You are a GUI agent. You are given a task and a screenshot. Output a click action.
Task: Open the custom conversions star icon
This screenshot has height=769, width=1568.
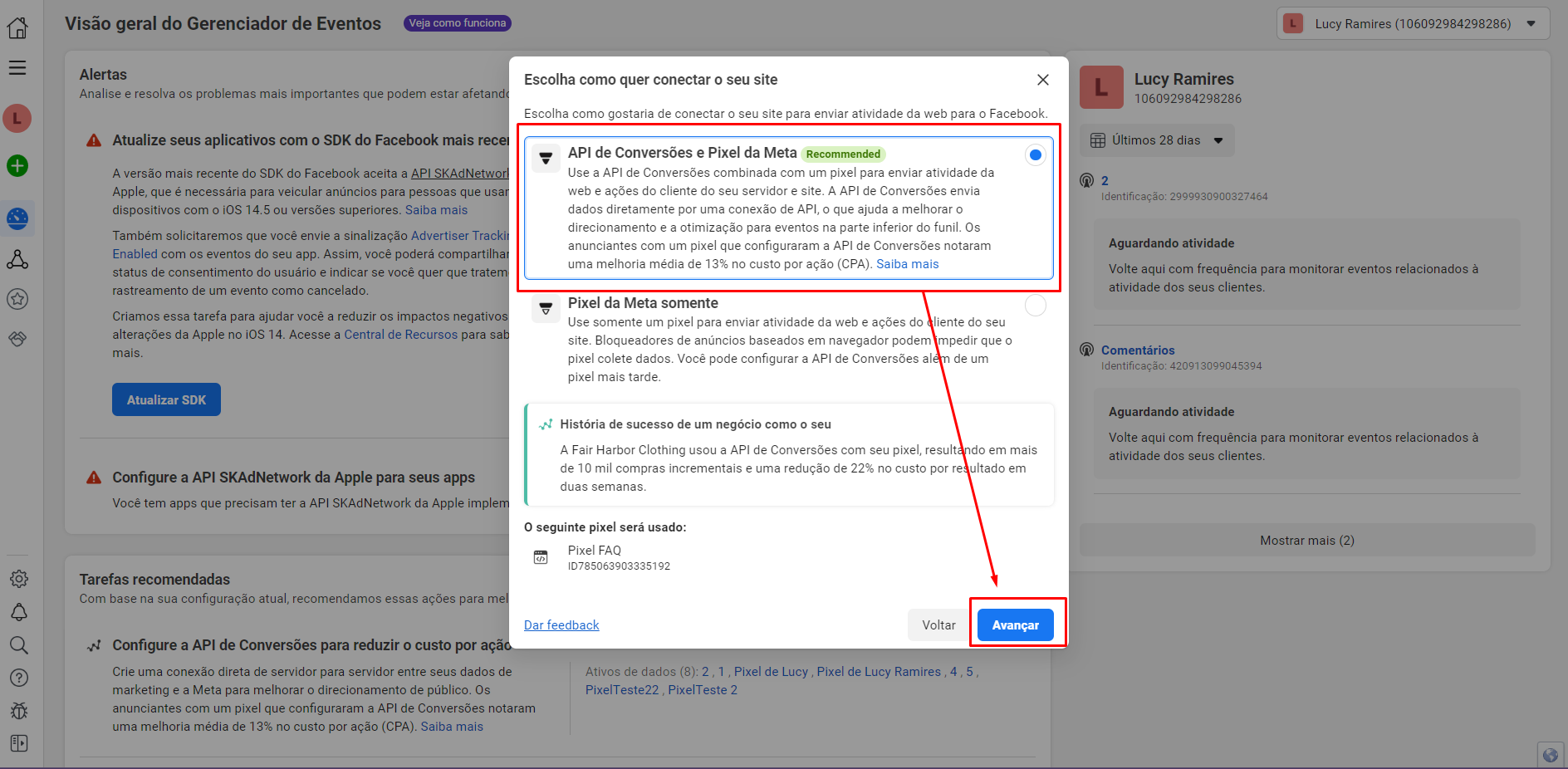click(17, 299)
